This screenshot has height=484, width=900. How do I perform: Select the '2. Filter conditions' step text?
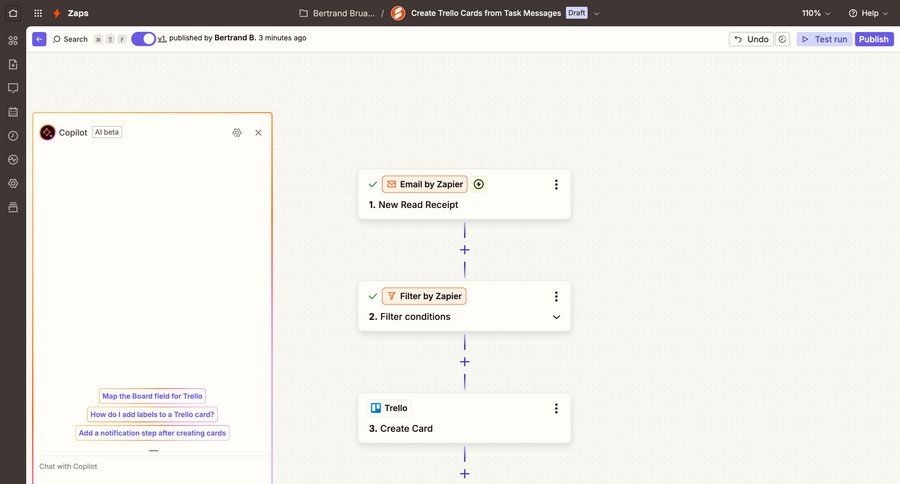click(x=409, y=316)
